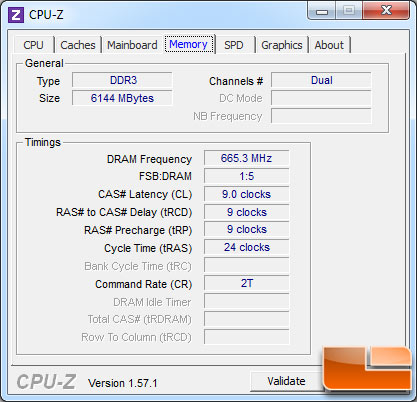Click the tRP 9 clocks value
The height and width of the screenshot is (402, 417).
(247, 230)
